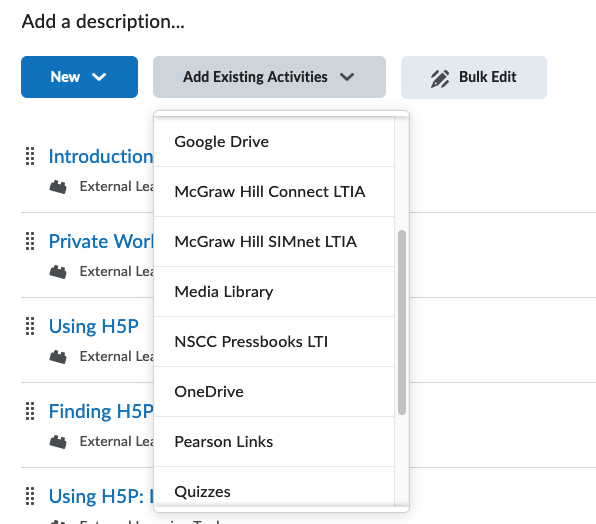Click the chevron on the New button
596x524 pixels.
pos(99,77)
